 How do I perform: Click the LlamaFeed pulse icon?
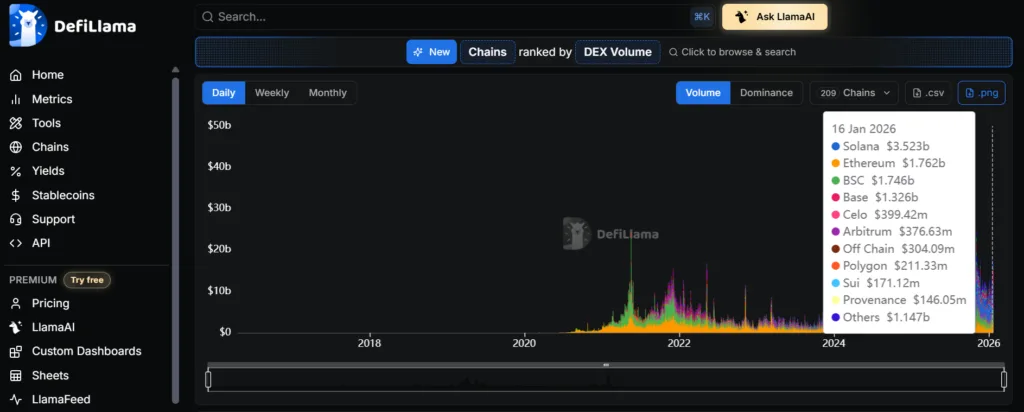(x=16, y=400)
